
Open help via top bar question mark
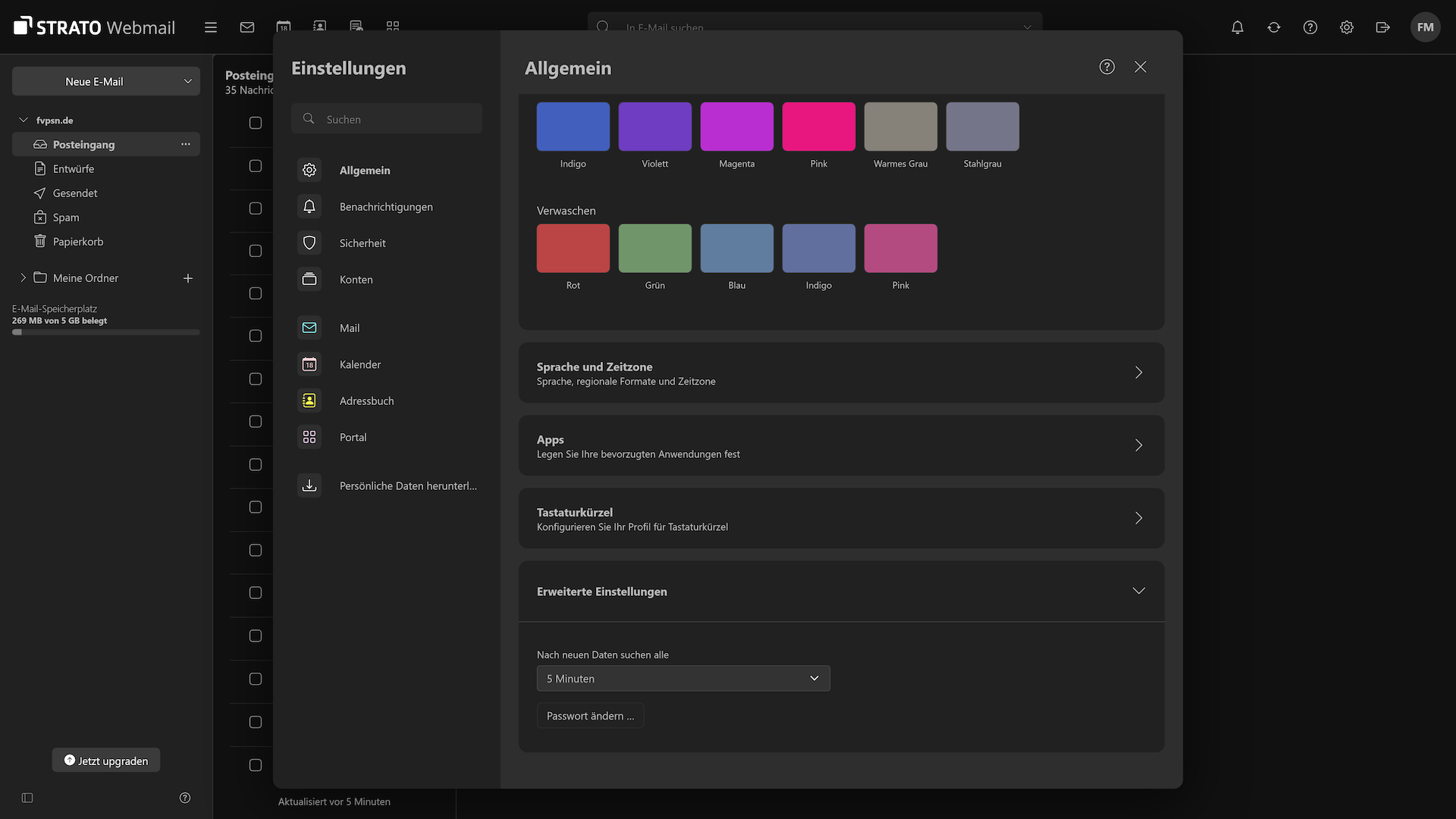coord(1310,27)
